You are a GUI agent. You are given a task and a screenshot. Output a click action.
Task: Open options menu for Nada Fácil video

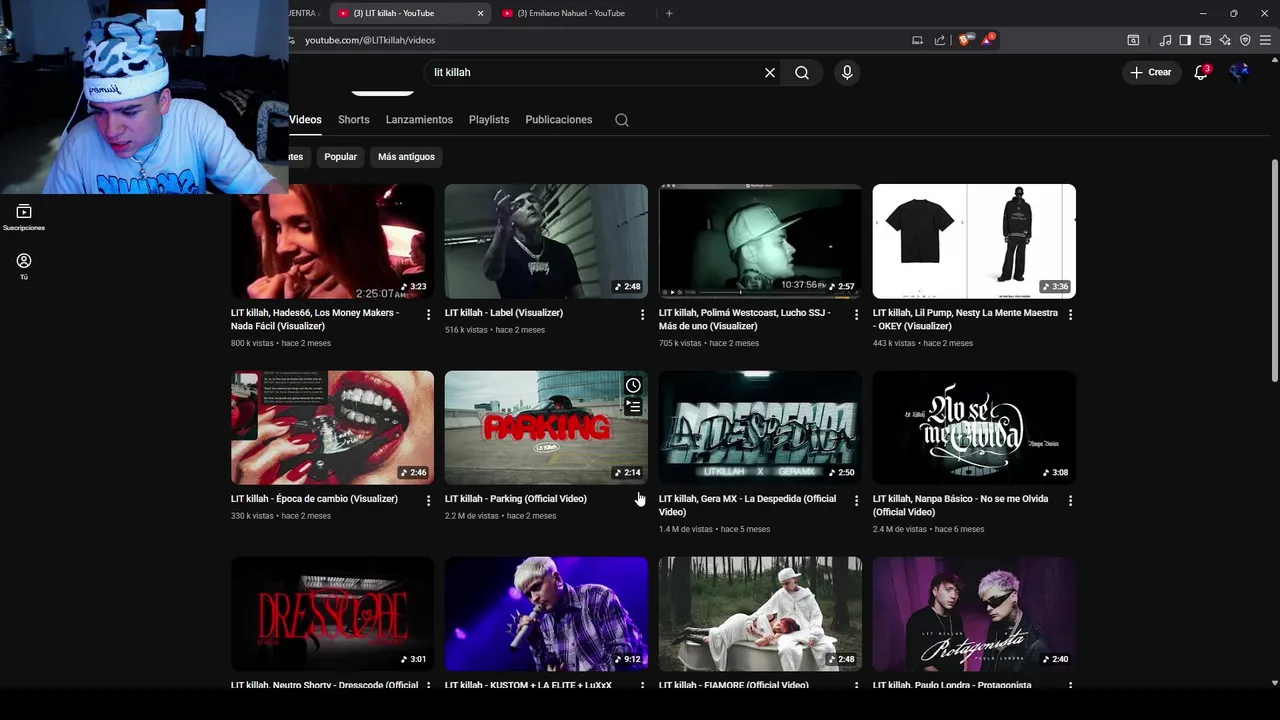(x=428, y=314)
